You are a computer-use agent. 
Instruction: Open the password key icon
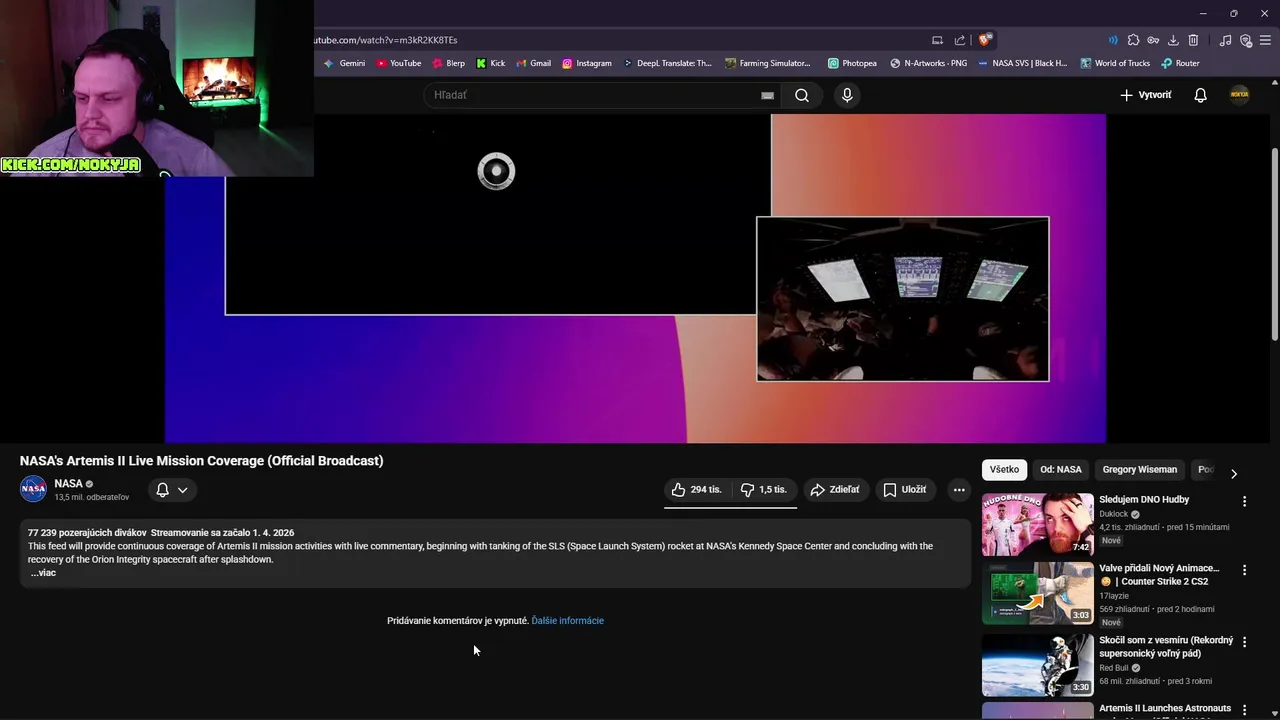tap(1153, 40)
